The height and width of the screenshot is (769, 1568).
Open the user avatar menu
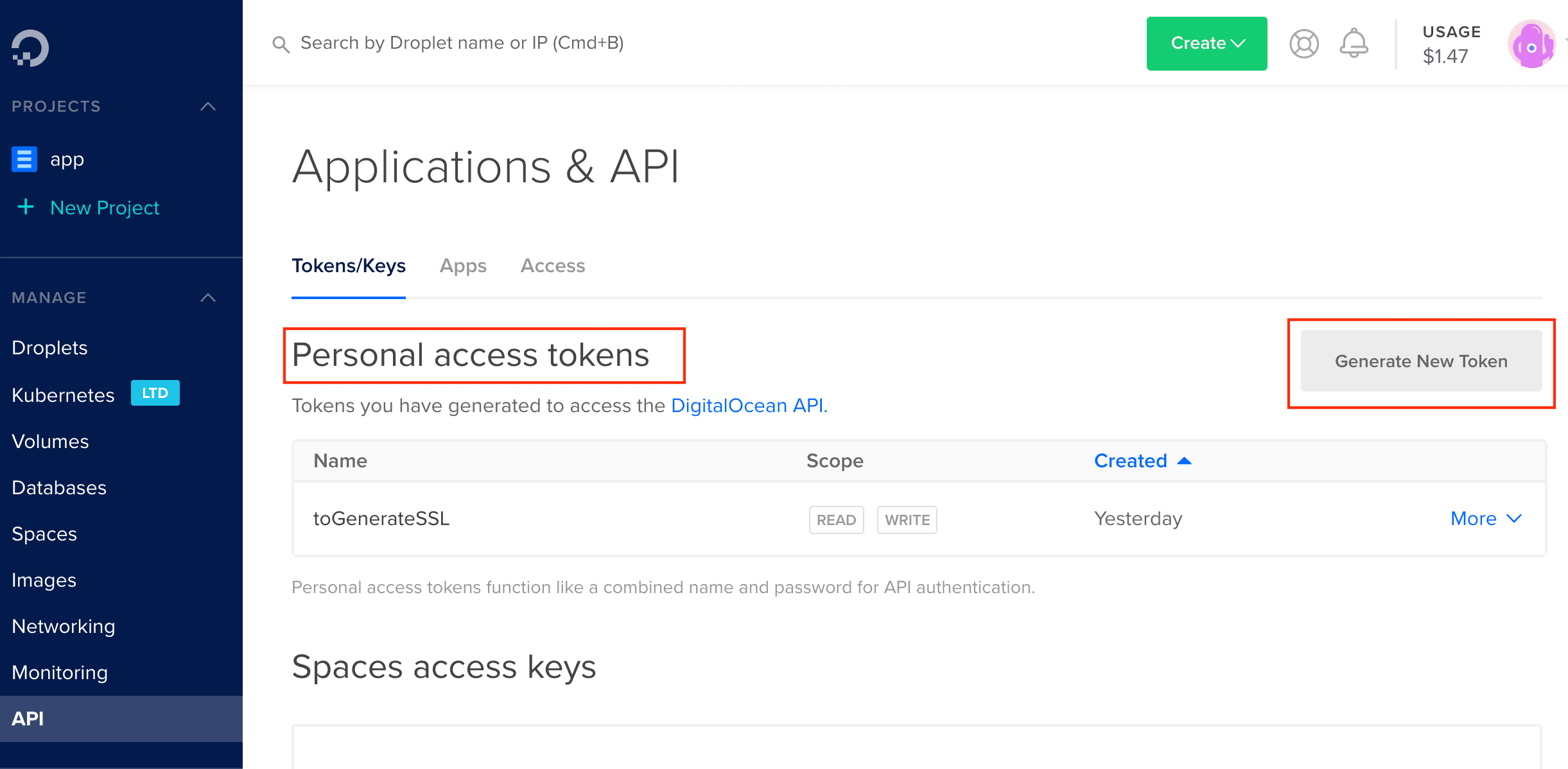1531,44
